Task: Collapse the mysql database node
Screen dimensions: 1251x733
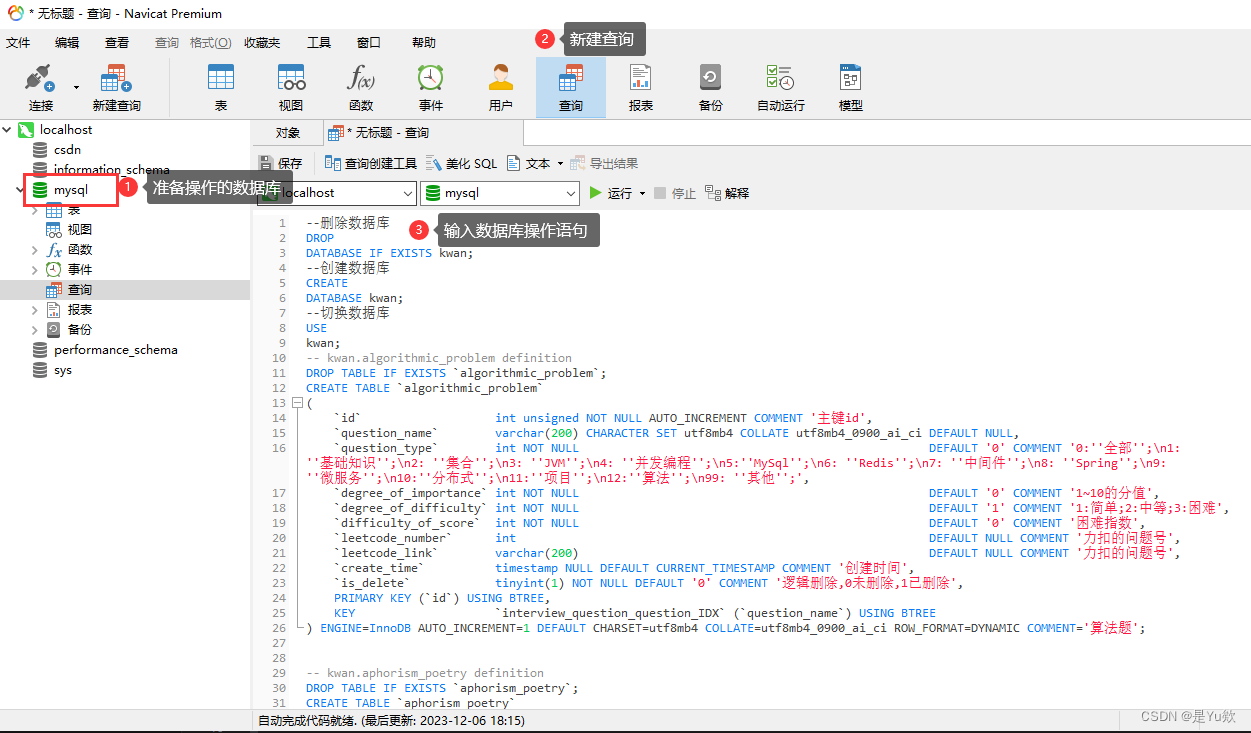Action: (21, 190)
